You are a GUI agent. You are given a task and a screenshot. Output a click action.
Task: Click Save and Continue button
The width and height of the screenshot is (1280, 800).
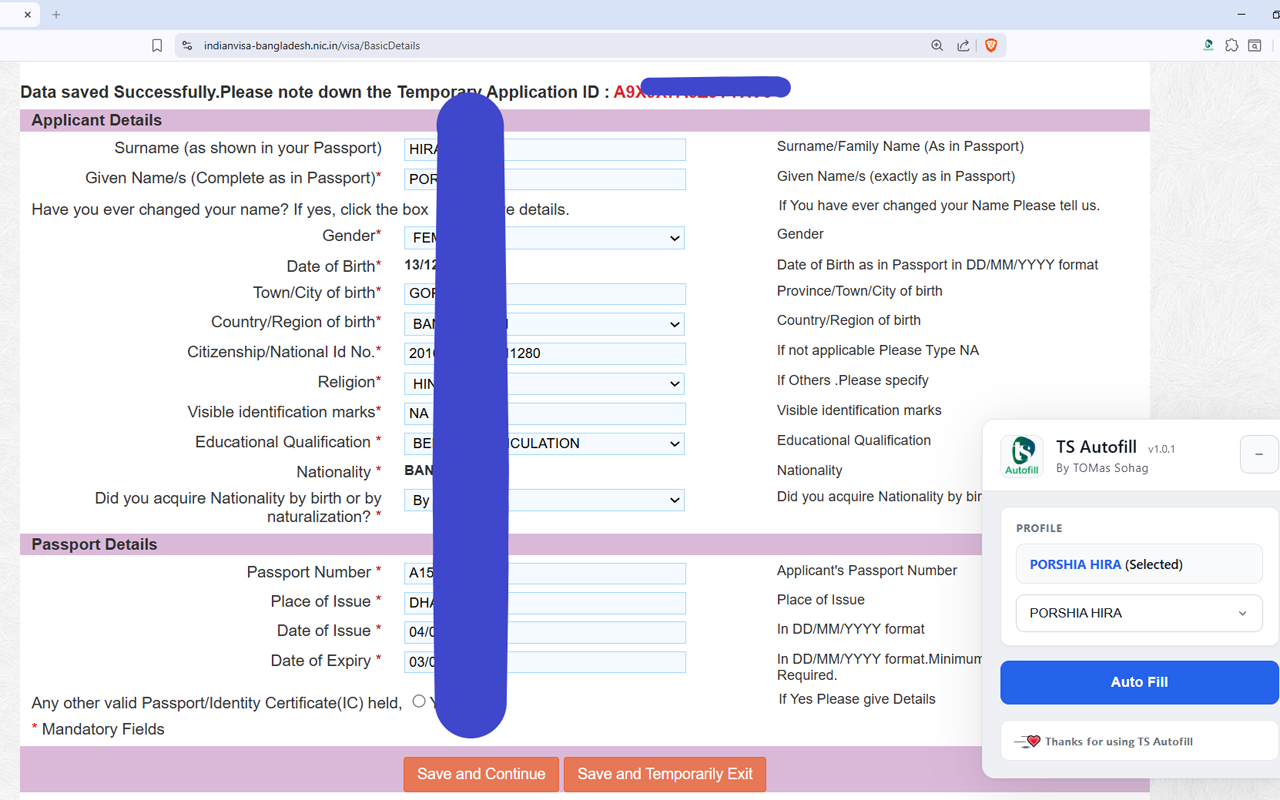[481, 774]
